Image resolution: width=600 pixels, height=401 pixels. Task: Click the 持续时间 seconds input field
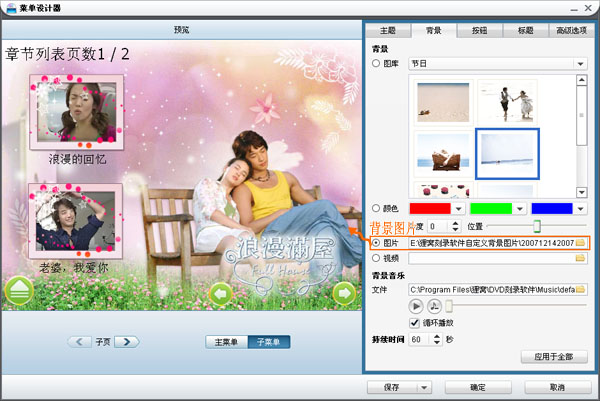(x=421, y=339)
